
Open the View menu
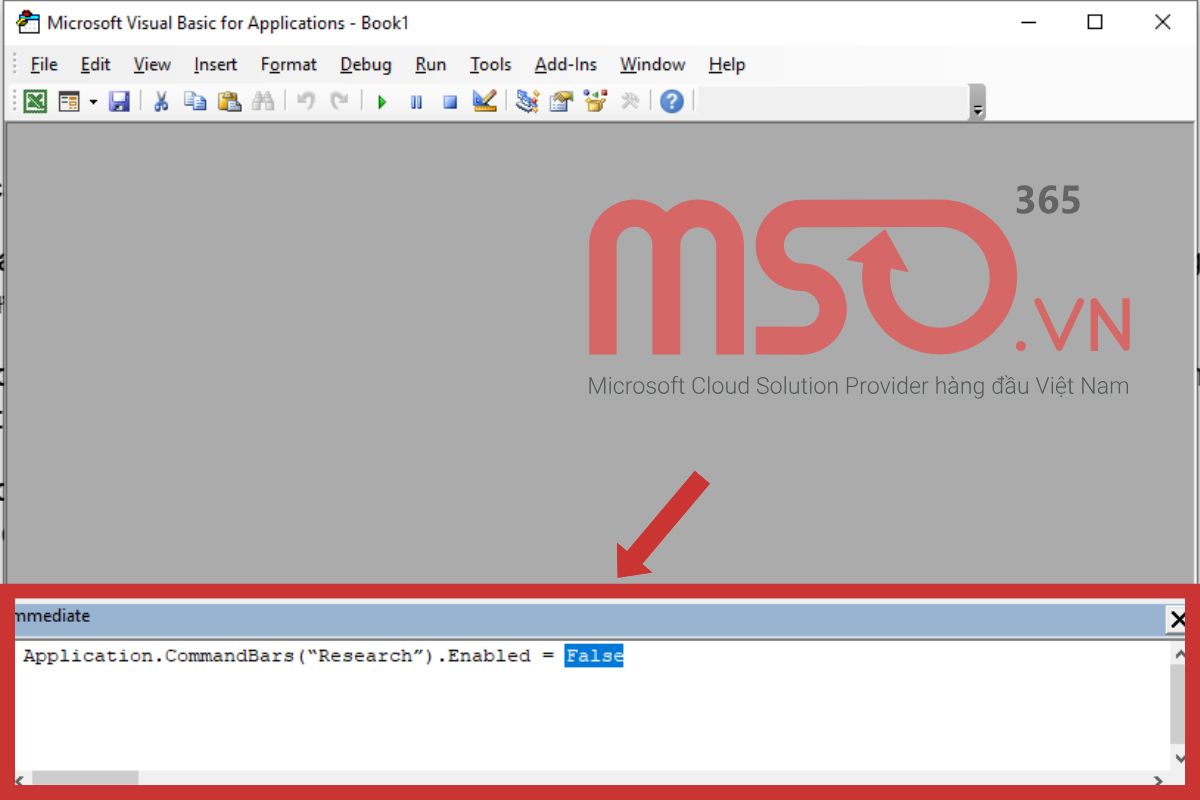152,64
